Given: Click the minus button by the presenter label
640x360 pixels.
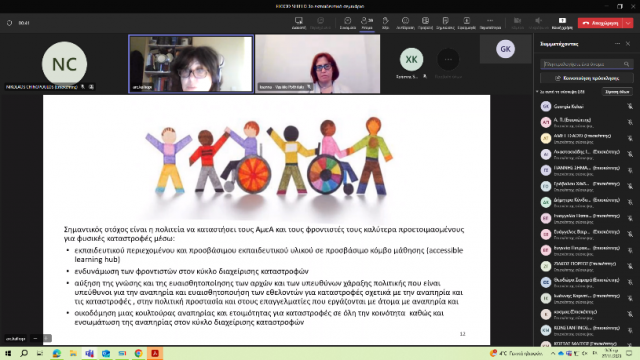Looking at the screenshot, I should click(x=36, y=338).
